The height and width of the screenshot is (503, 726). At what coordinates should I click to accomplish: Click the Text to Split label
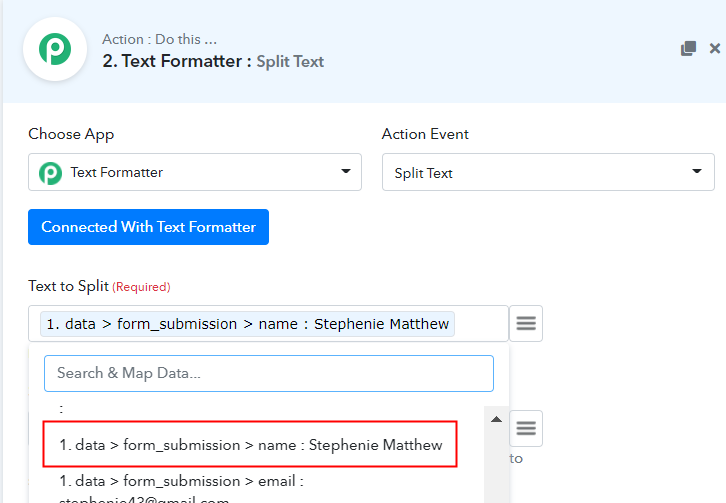[69, 286]
